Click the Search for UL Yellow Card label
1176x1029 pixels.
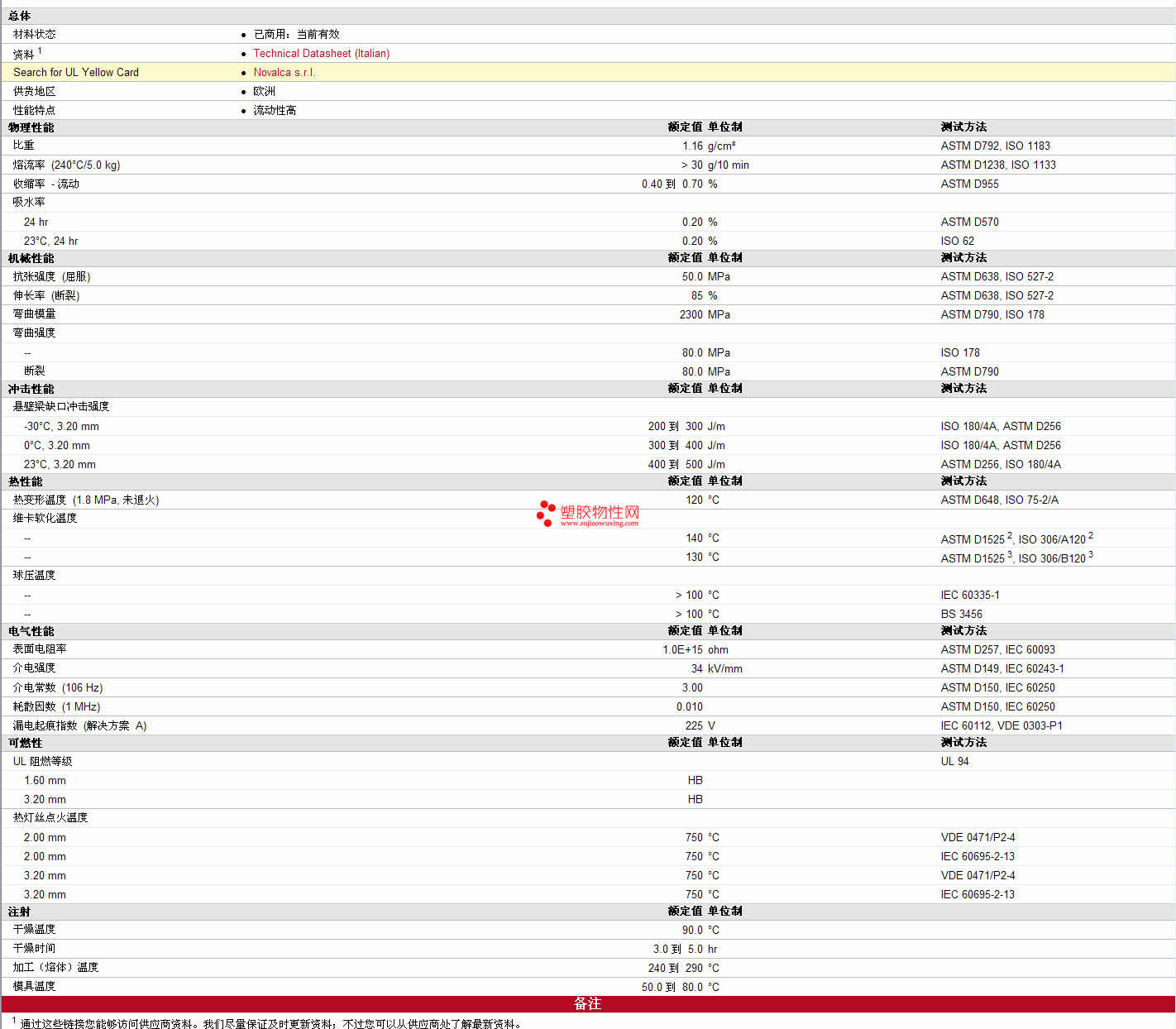coord(76,73)
